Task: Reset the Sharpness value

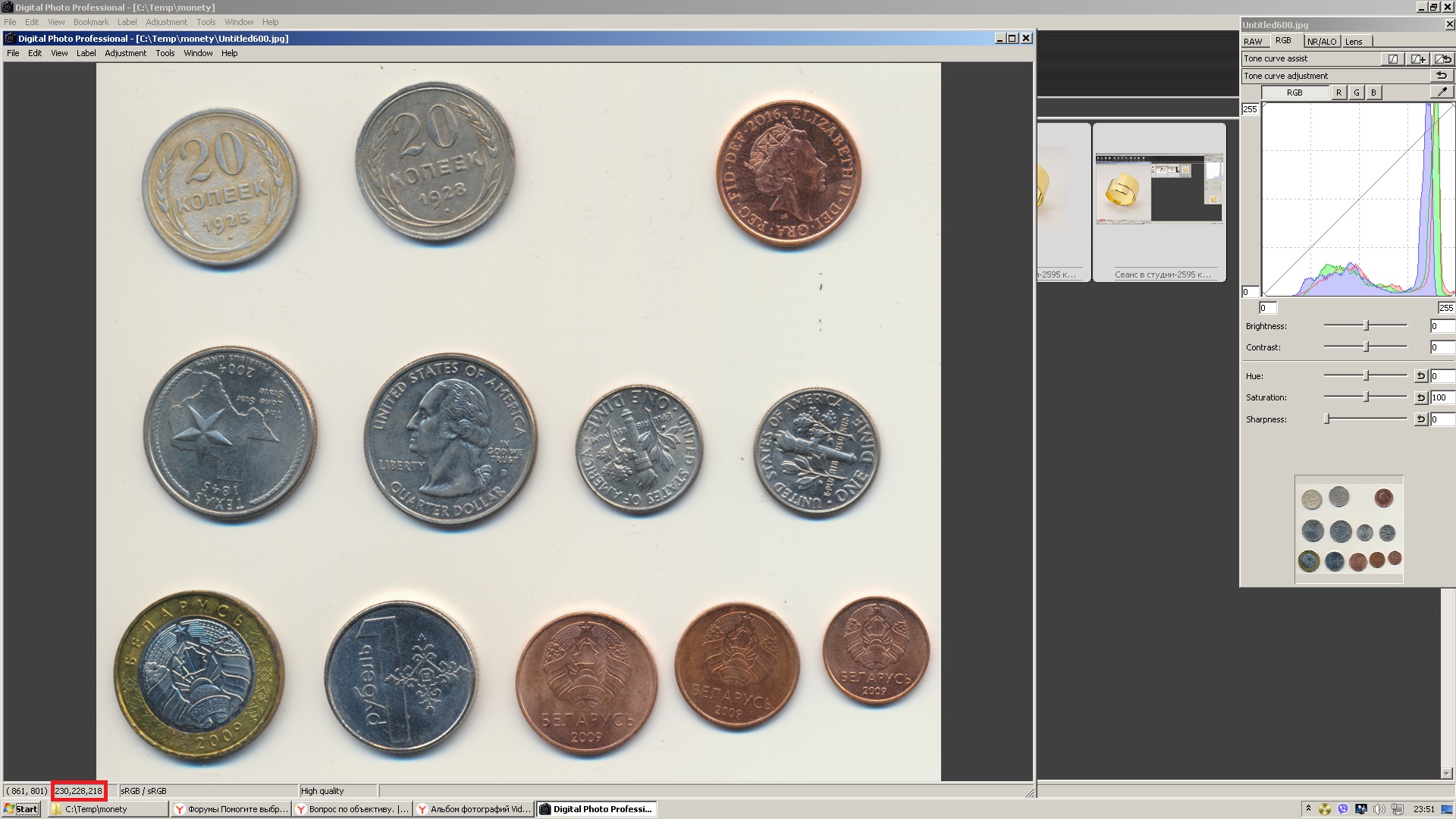Action: click(1421, 419)
